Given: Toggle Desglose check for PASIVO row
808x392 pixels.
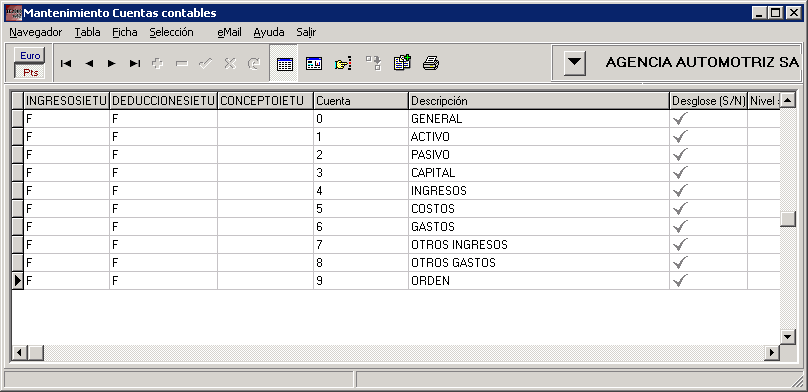Looking at the screenshot, I should click(x=681, y=155).
